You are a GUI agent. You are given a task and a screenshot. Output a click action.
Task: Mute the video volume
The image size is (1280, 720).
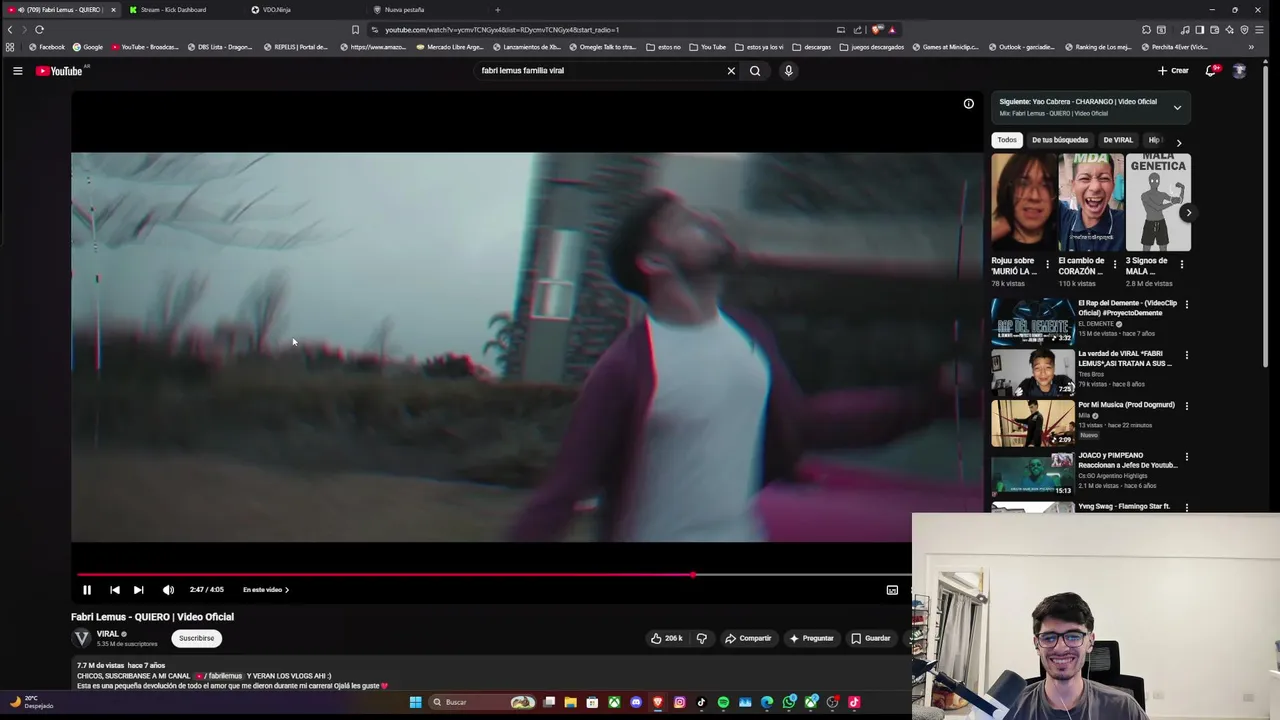pos(168,590)
